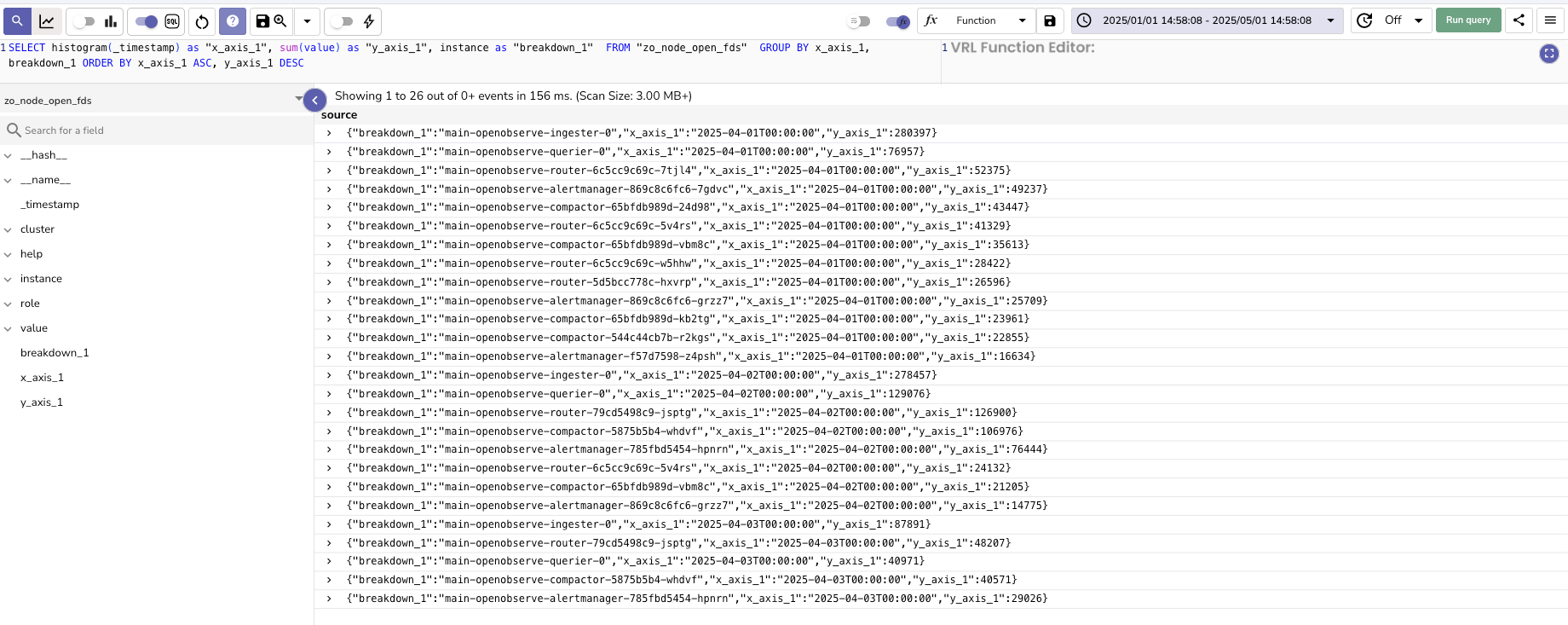The height and width of the screenshot is (625, 1568).
Task: Open the help question mark icon
Action: (233, 21)
